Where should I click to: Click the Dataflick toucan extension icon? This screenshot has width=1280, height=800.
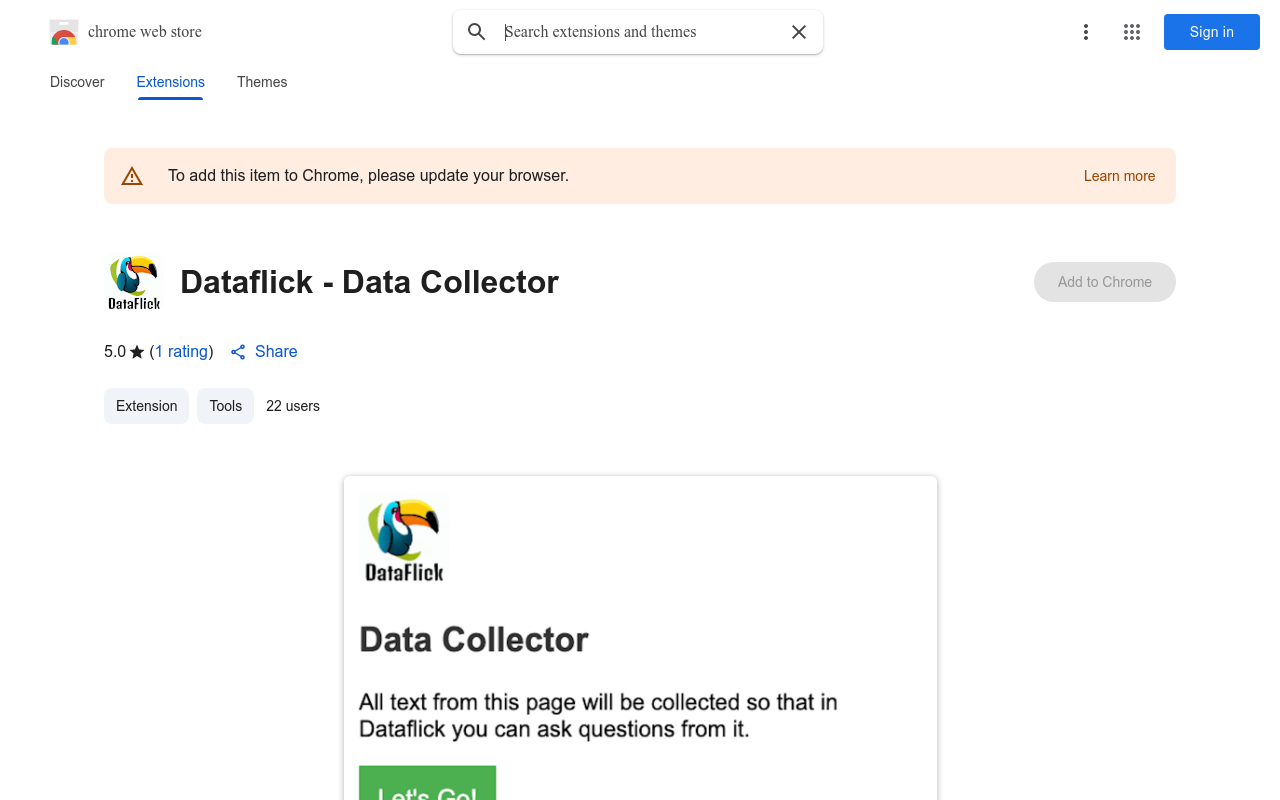[x=133, y=282]
